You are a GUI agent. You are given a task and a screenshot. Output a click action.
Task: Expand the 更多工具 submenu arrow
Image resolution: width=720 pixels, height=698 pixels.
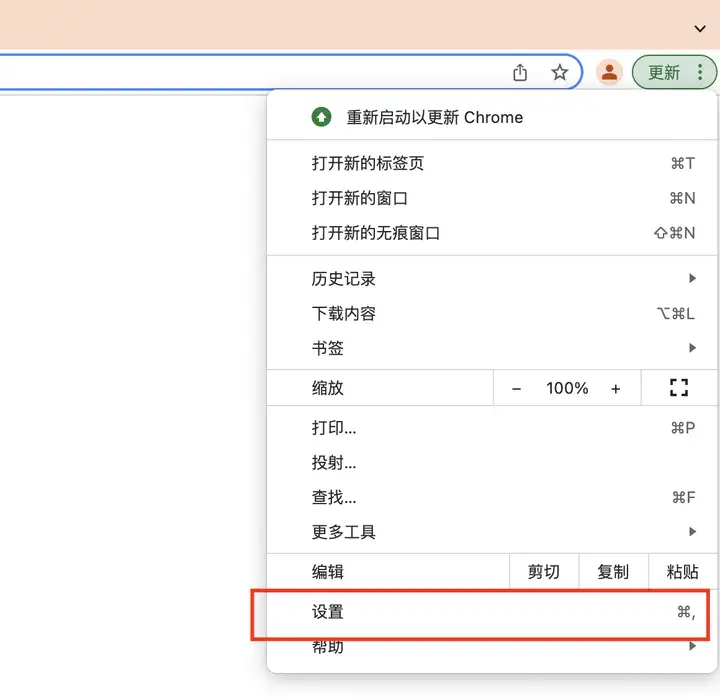(692, 532)
